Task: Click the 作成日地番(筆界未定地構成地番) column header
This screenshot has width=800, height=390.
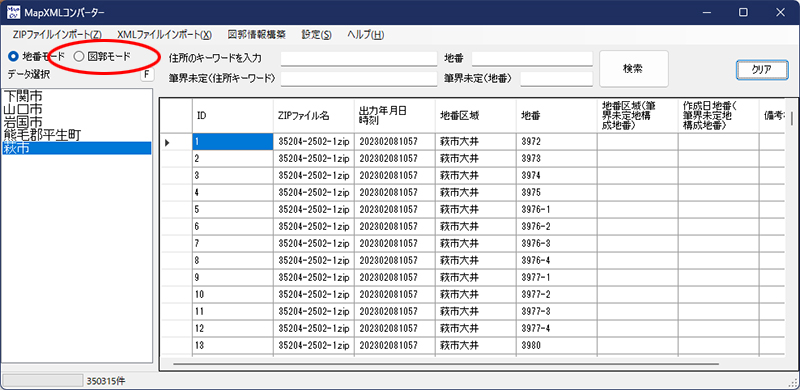Action: pyautogui.click(x=718, y=116)
